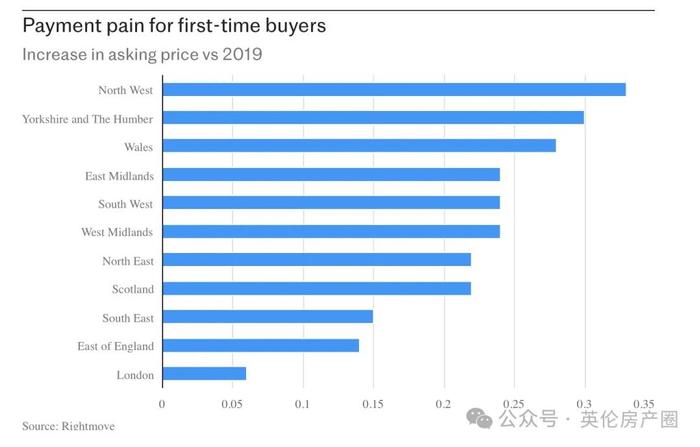
Task: Click the Source: Rightmove text
Action: (x=68, y=426)
